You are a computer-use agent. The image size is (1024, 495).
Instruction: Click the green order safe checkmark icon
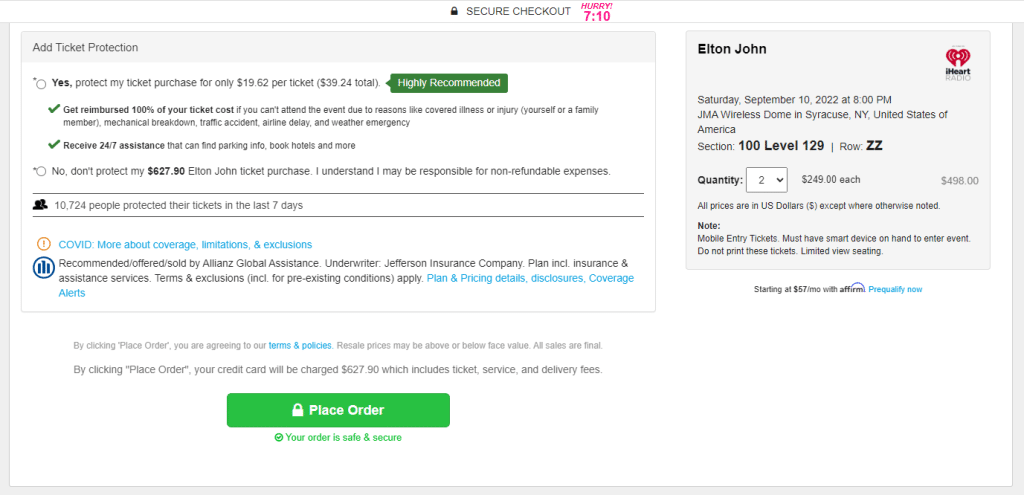(279, 437)
